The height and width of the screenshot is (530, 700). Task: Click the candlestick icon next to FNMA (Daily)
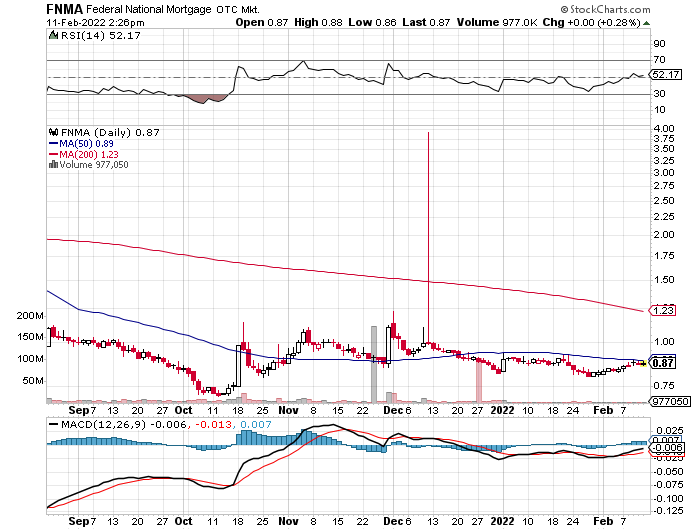coord(53,132)
